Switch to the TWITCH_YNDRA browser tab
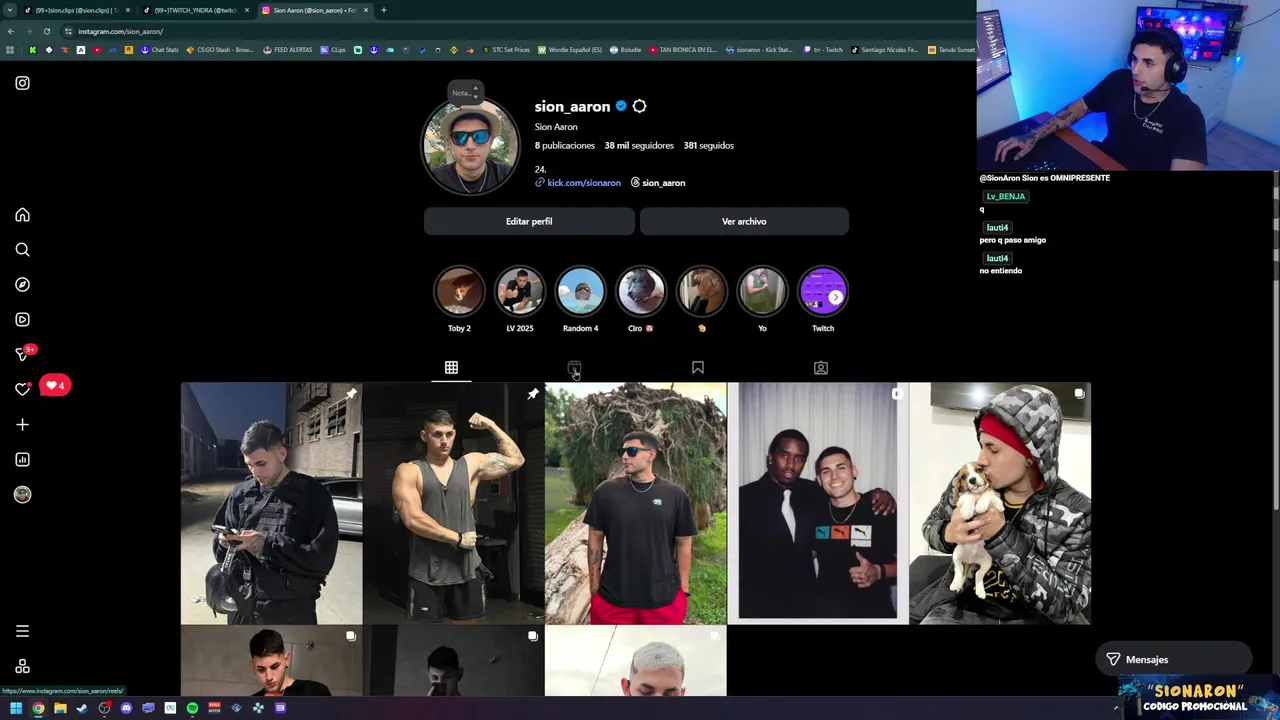 pos(195,10)
